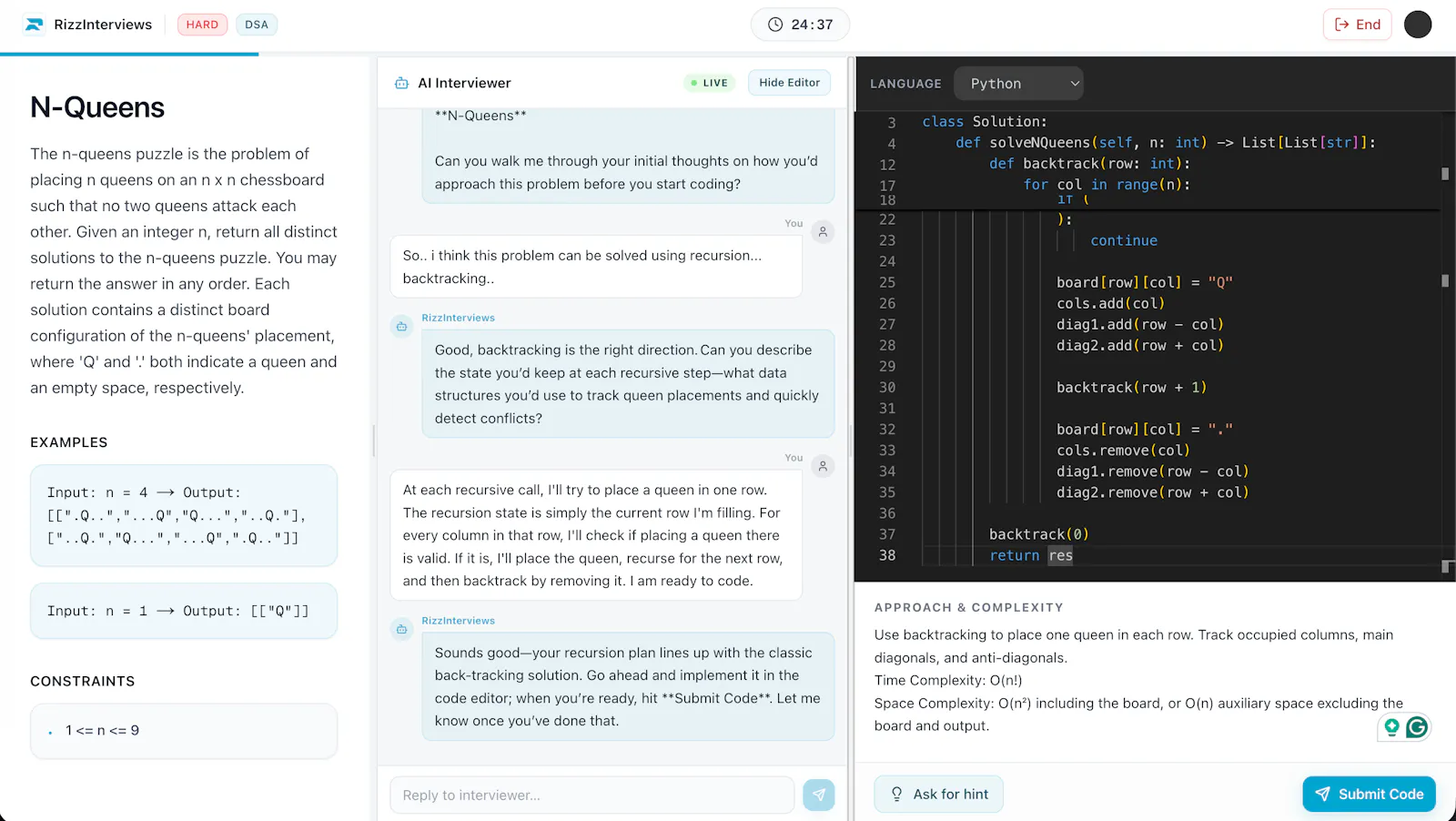
Task: Click the RizzInterviews logo icon
Action: tap(34, 25)
